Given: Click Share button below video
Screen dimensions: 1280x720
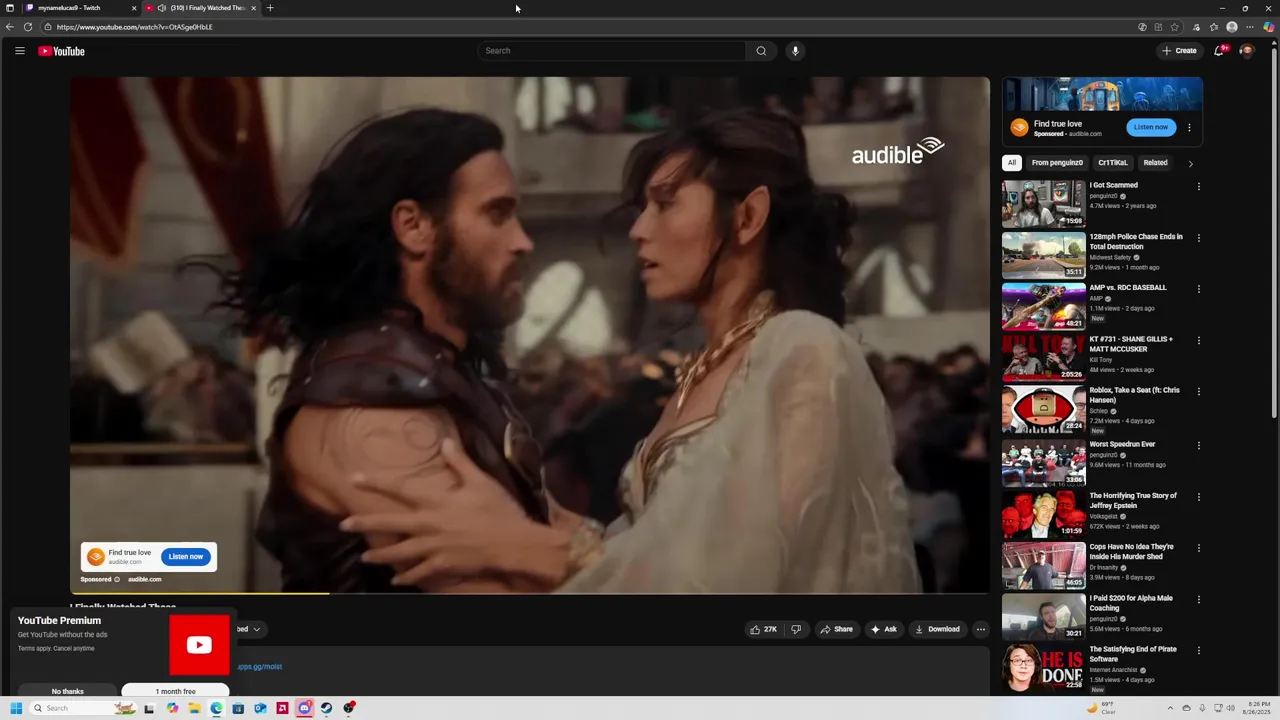Looking at the screenshot, I should 836,629.
